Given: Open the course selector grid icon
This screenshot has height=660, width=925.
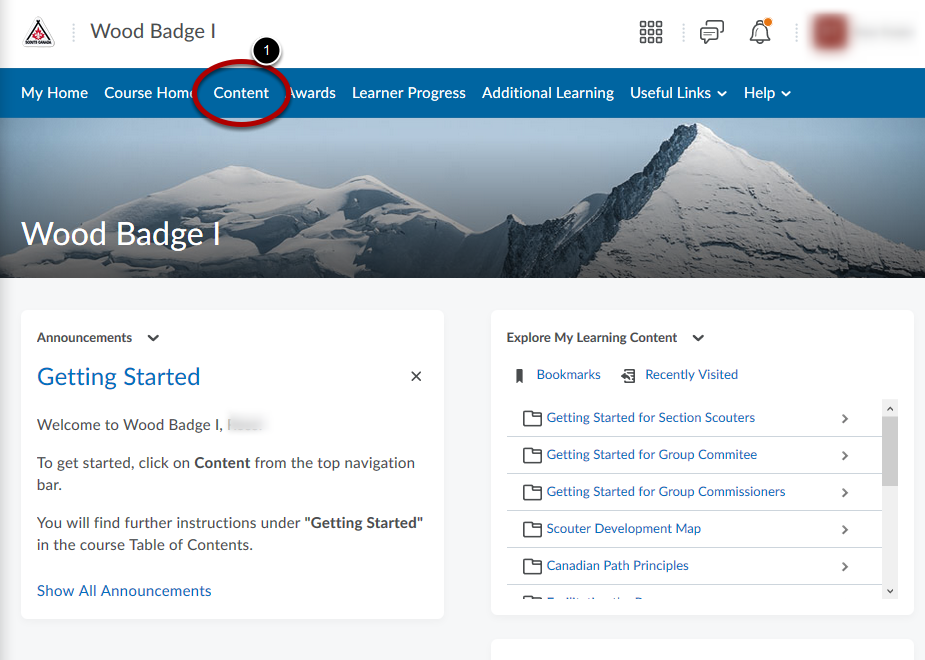Looking at the screenshot, I should pos(651,32).
